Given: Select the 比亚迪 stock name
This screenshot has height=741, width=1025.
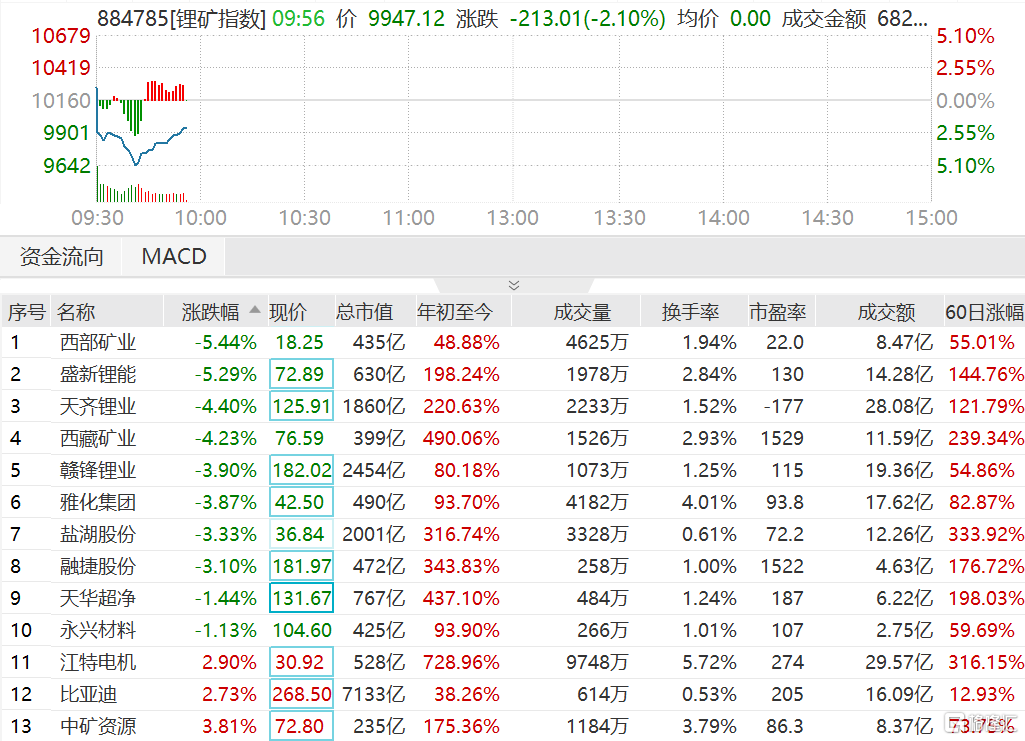Looking at the screenshot, I should point(88,695).
